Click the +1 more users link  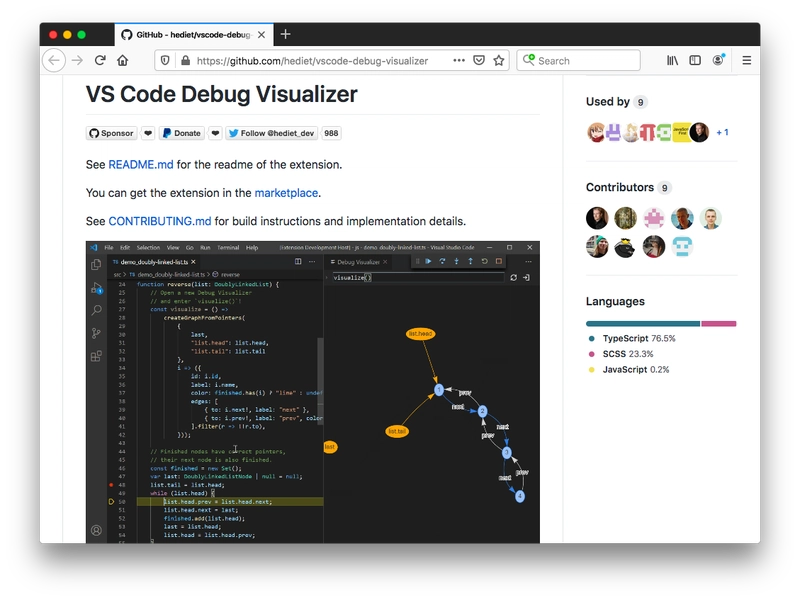(x=722, y=133)
